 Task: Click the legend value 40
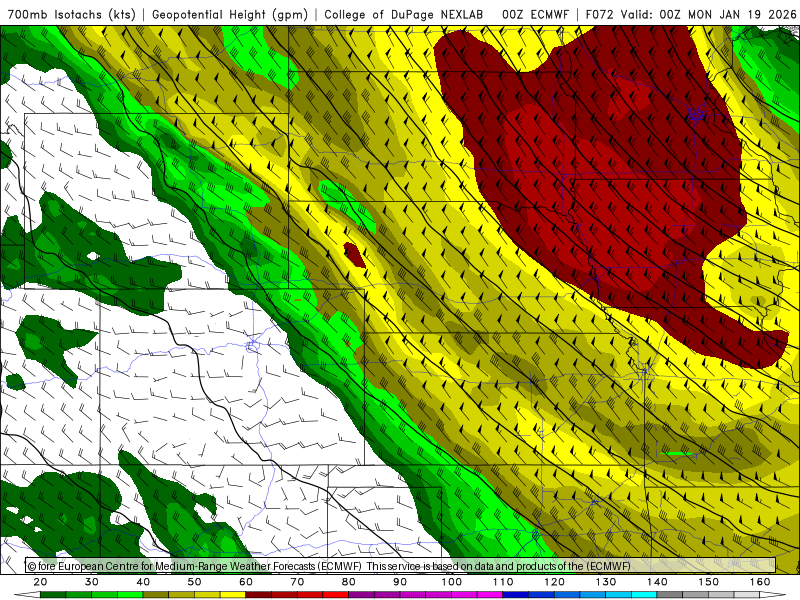pos(143,582)
